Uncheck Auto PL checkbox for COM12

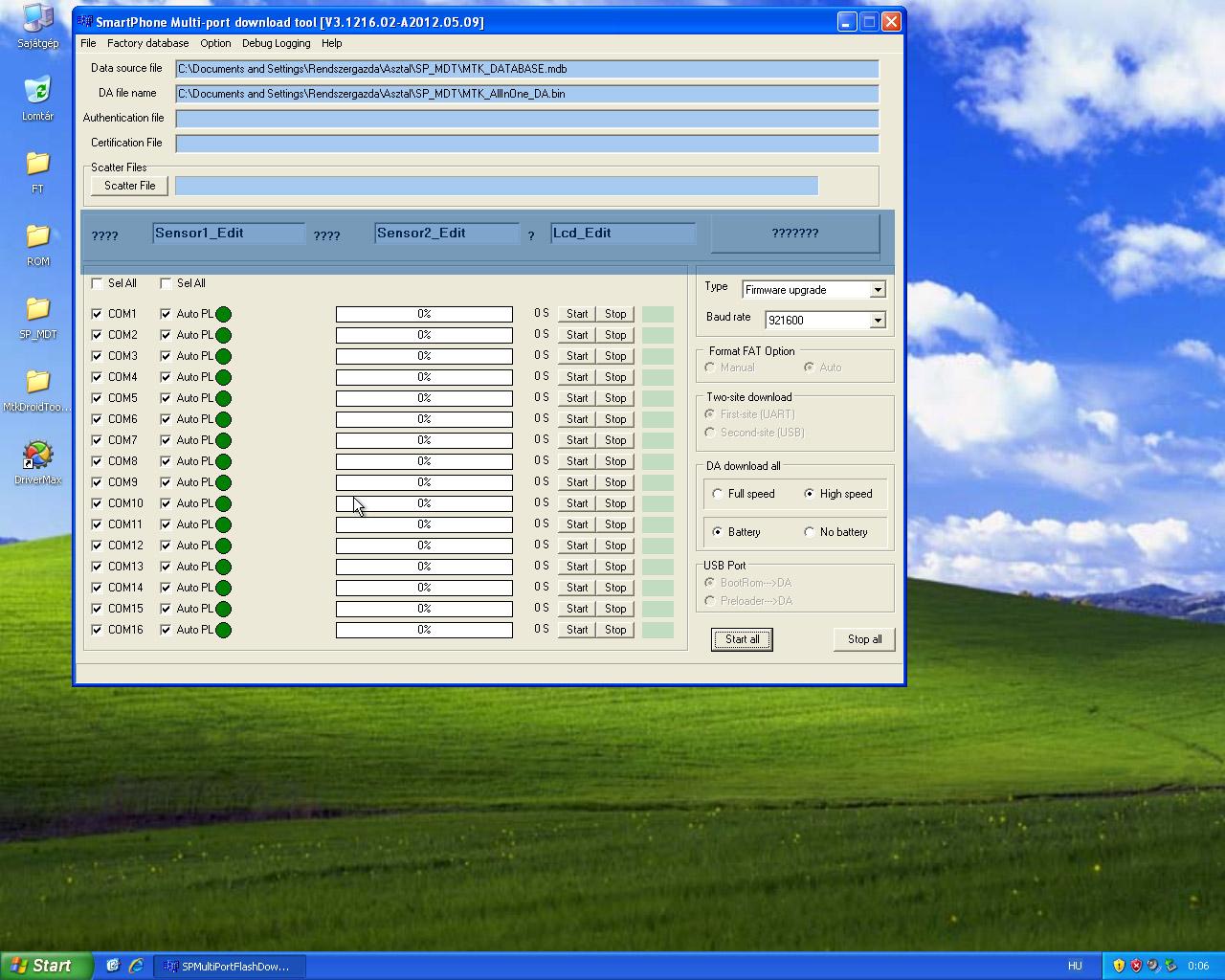pyautogui.click(x=166, y=546)
